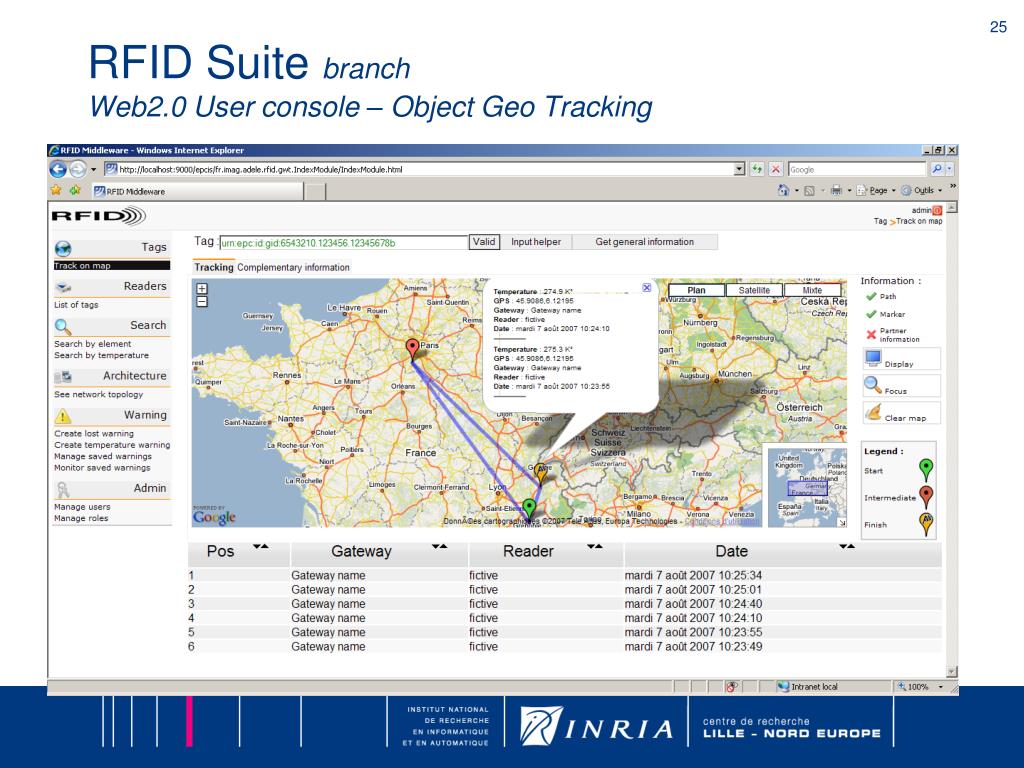Open the search provider dropdown arrow

point(950,169)
